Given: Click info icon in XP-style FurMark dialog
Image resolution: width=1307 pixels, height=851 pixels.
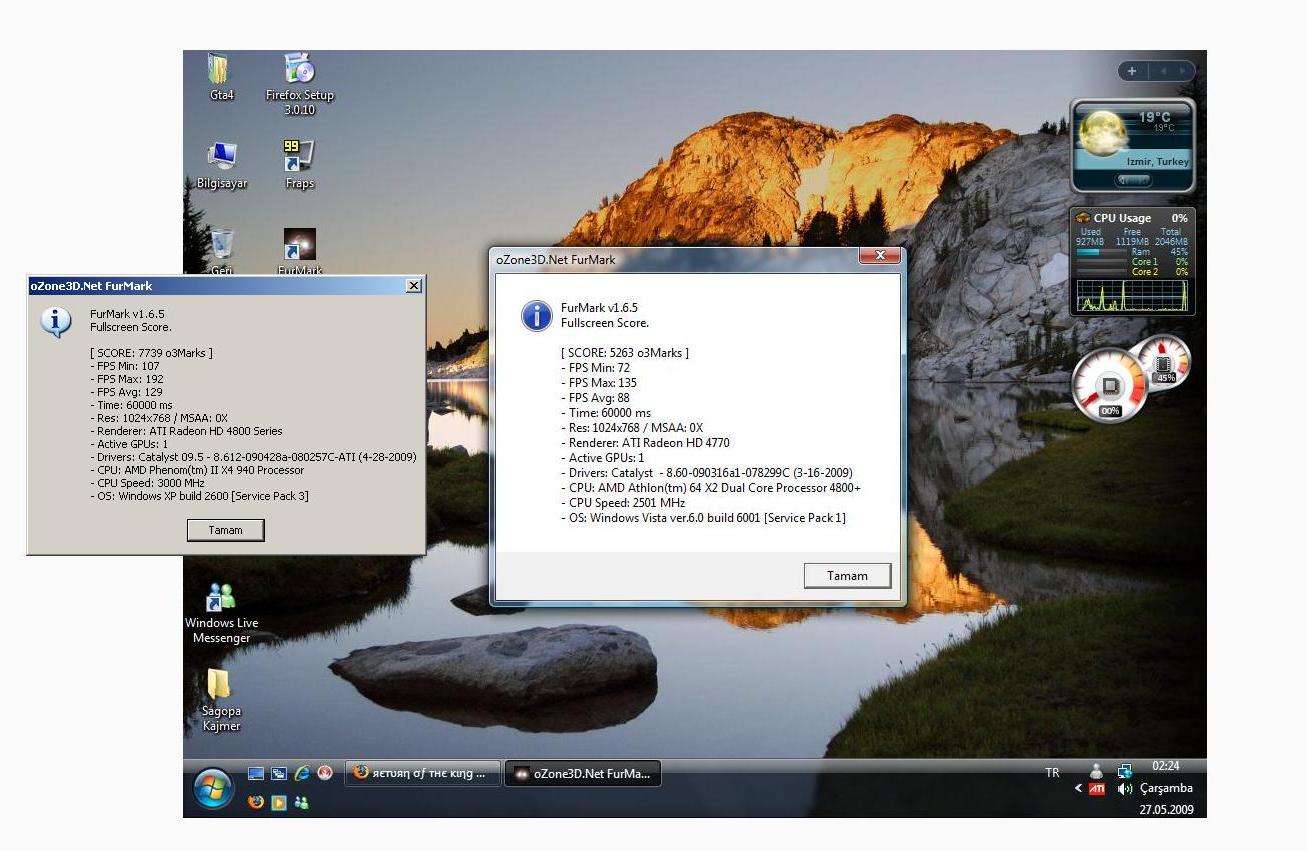Looking at the screenshot, I should [55, 321].
